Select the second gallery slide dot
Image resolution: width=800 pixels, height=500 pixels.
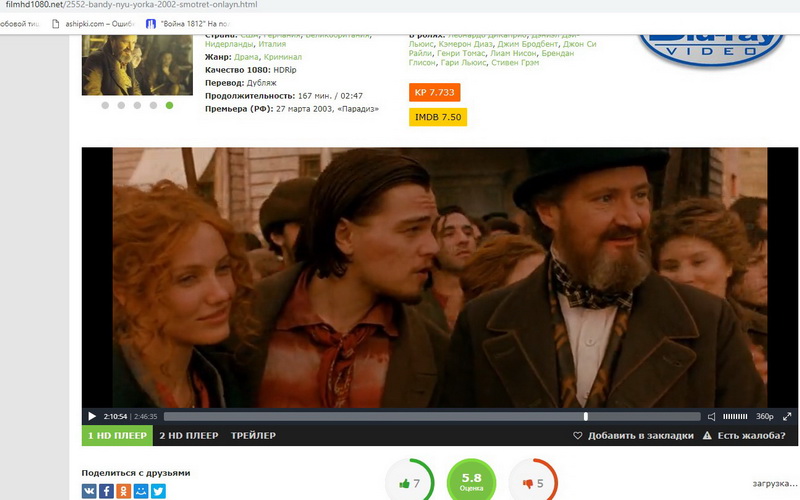pyautogui.click(x=121, y=105)
